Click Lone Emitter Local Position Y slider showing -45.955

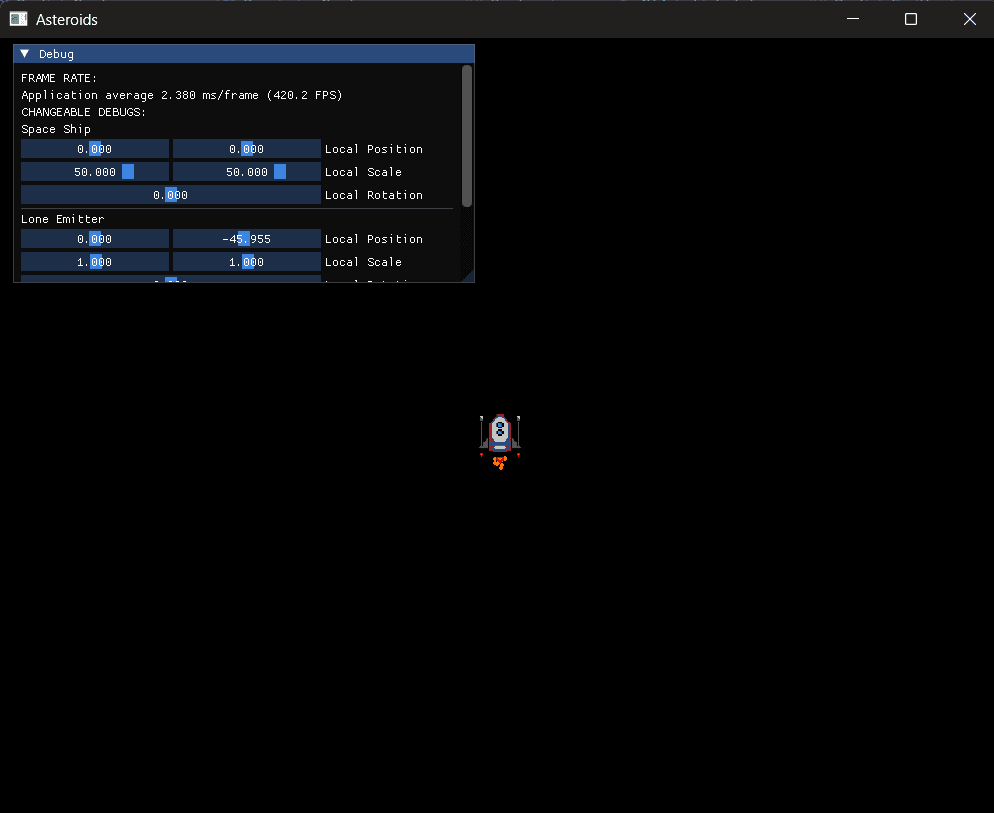click(247, 239)
